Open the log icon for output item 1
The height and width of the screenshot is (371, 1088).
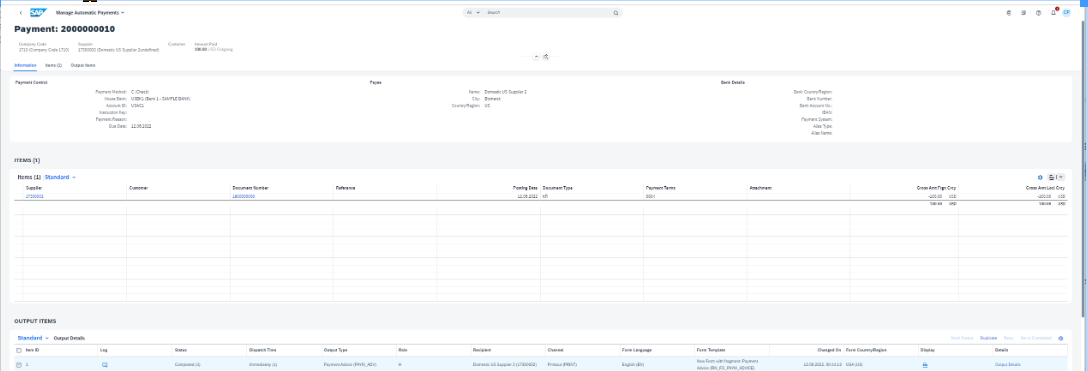tap(105, 364)
